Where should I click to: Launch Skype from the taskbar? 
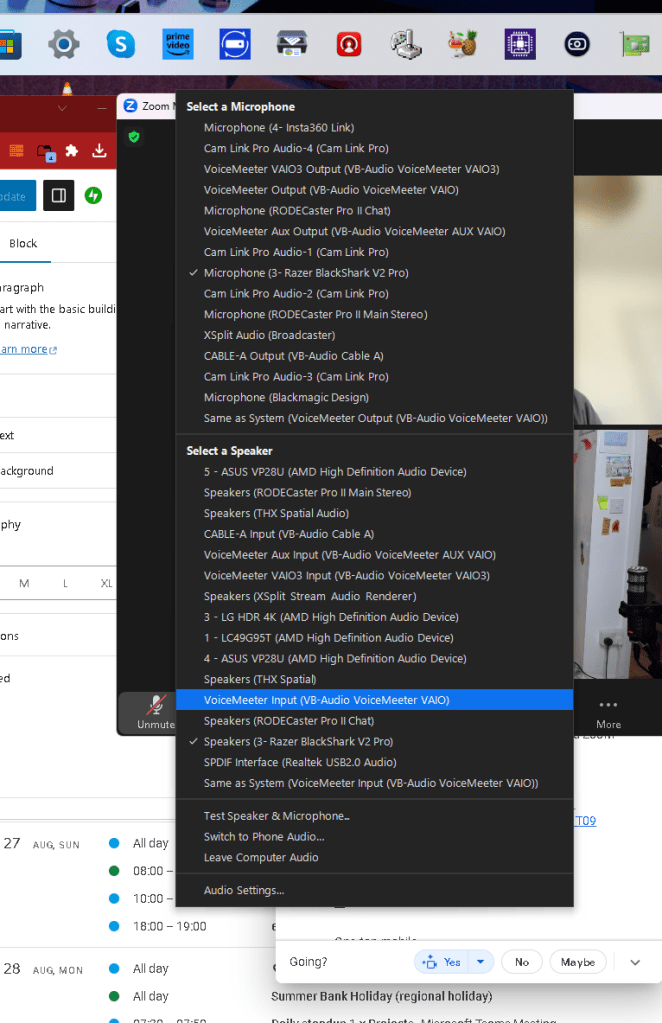[121, 44]
